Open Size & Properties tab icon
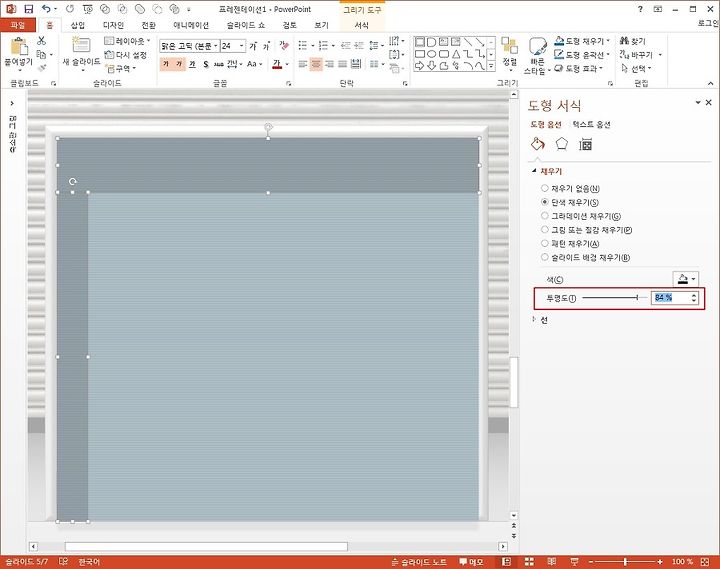Viewport: 720px width, 569px height. coord(585,145)
